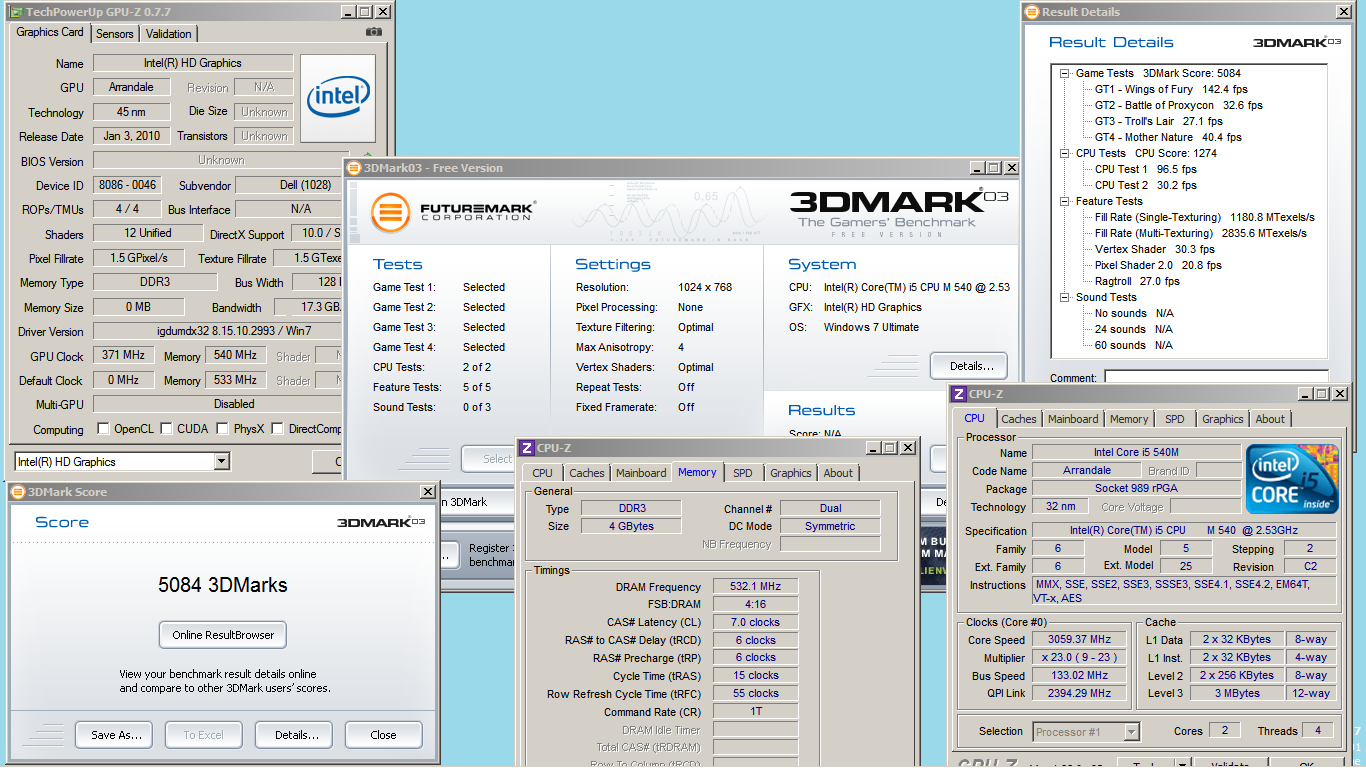This screenshot has width=1366, height=768.
Task: Select the Fill Rate (Multi-Texturing) row
Action: coord(1200,233)
